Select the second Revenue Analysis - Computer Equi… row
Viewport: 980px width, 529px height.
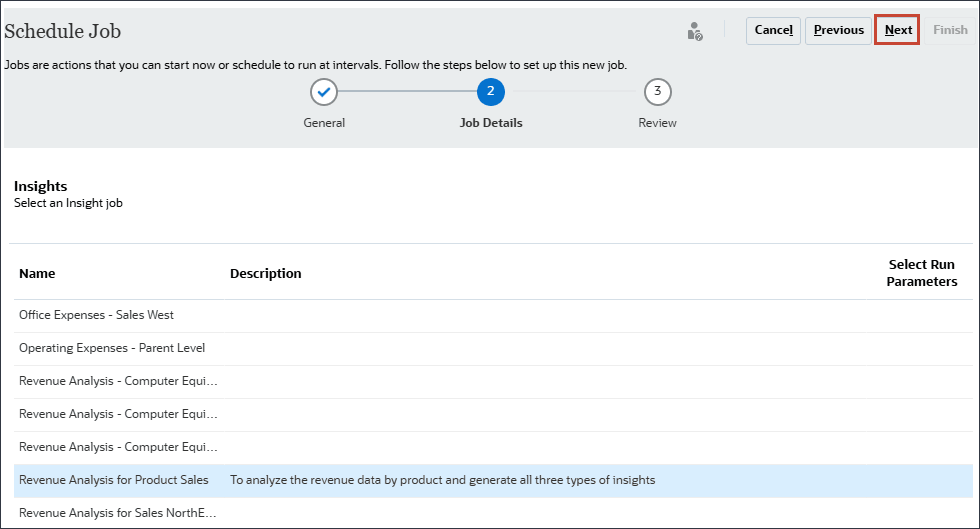pos(118,414)
